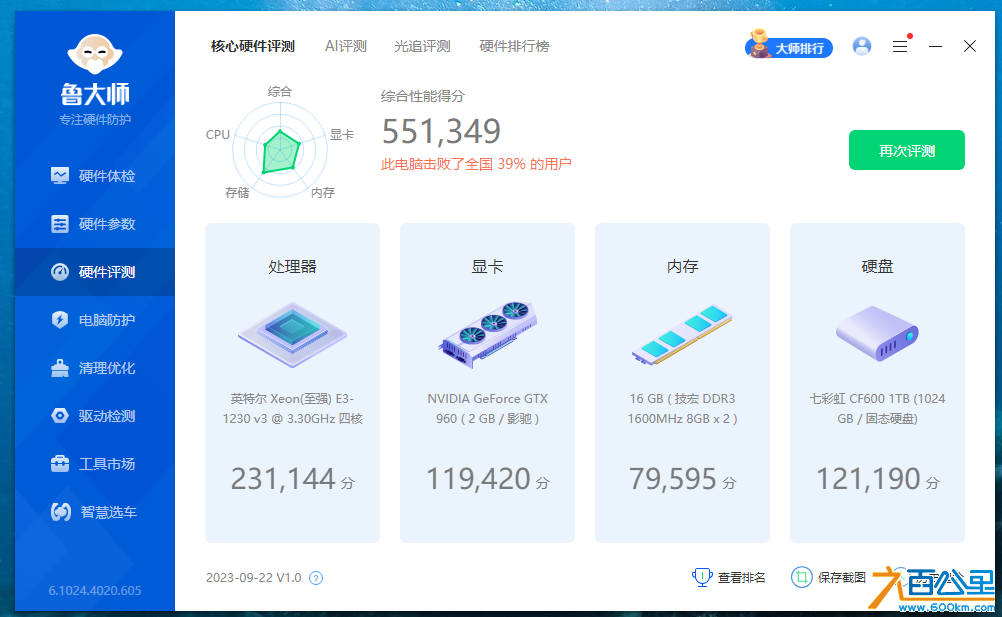Screen dimensions: 1002x617
Task: Close the Lu Dashi window
Action: point(969,46)
